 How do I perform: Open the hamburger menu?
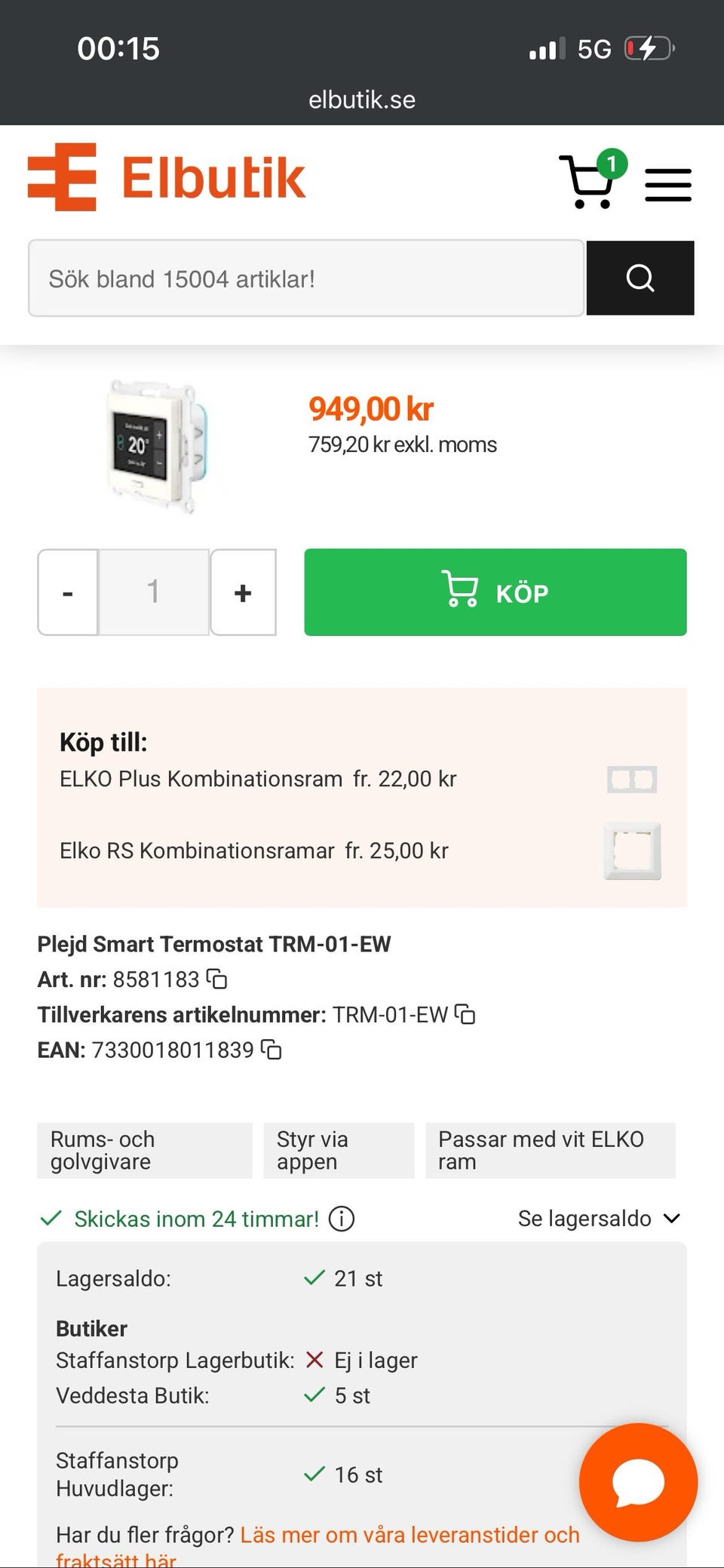[x=667, y=185]
